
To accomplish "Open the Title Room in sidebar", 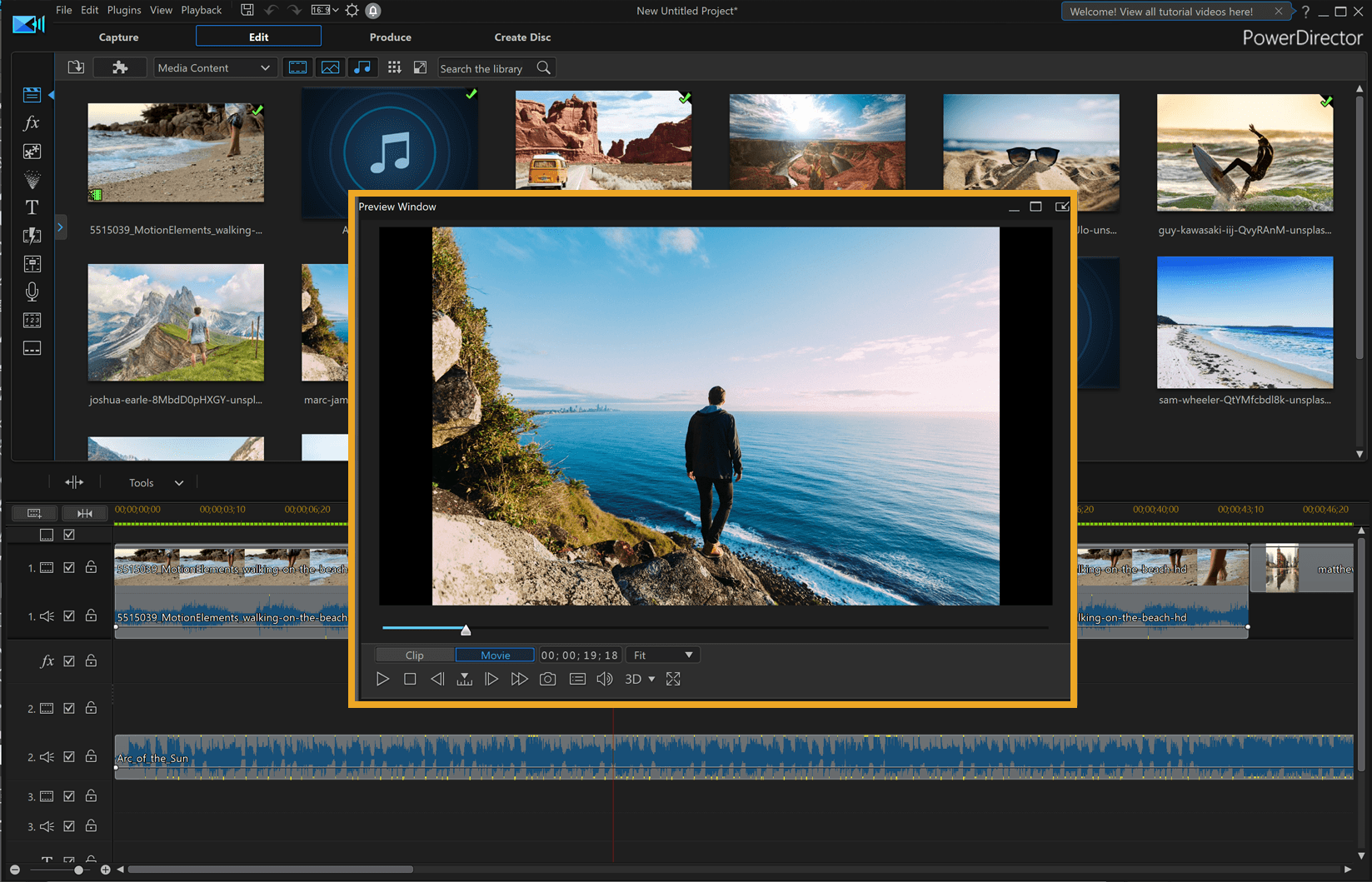I will 32,207.
